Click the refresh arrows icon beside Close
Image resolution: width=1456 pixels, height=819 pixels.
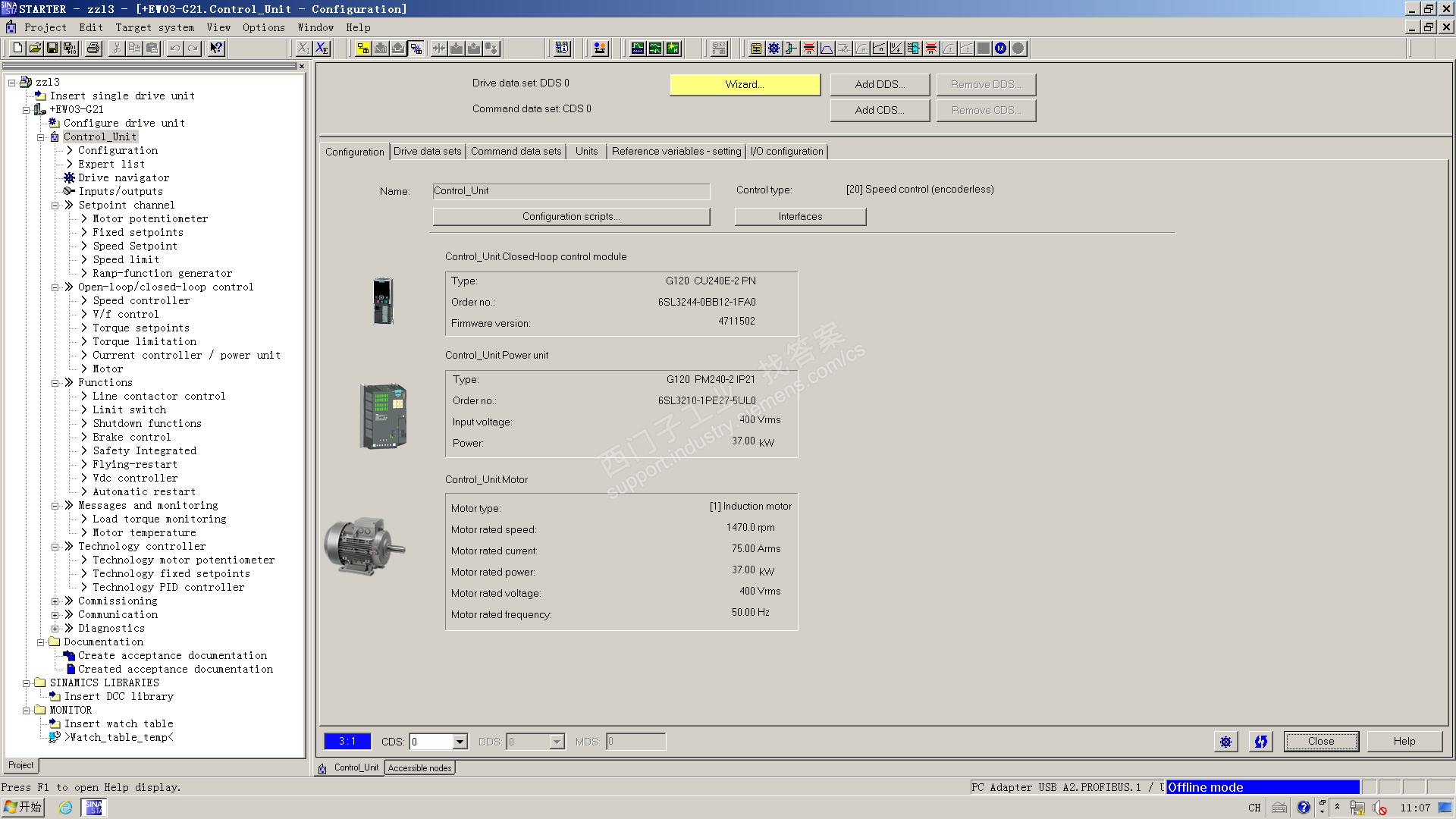[1260, 742]
